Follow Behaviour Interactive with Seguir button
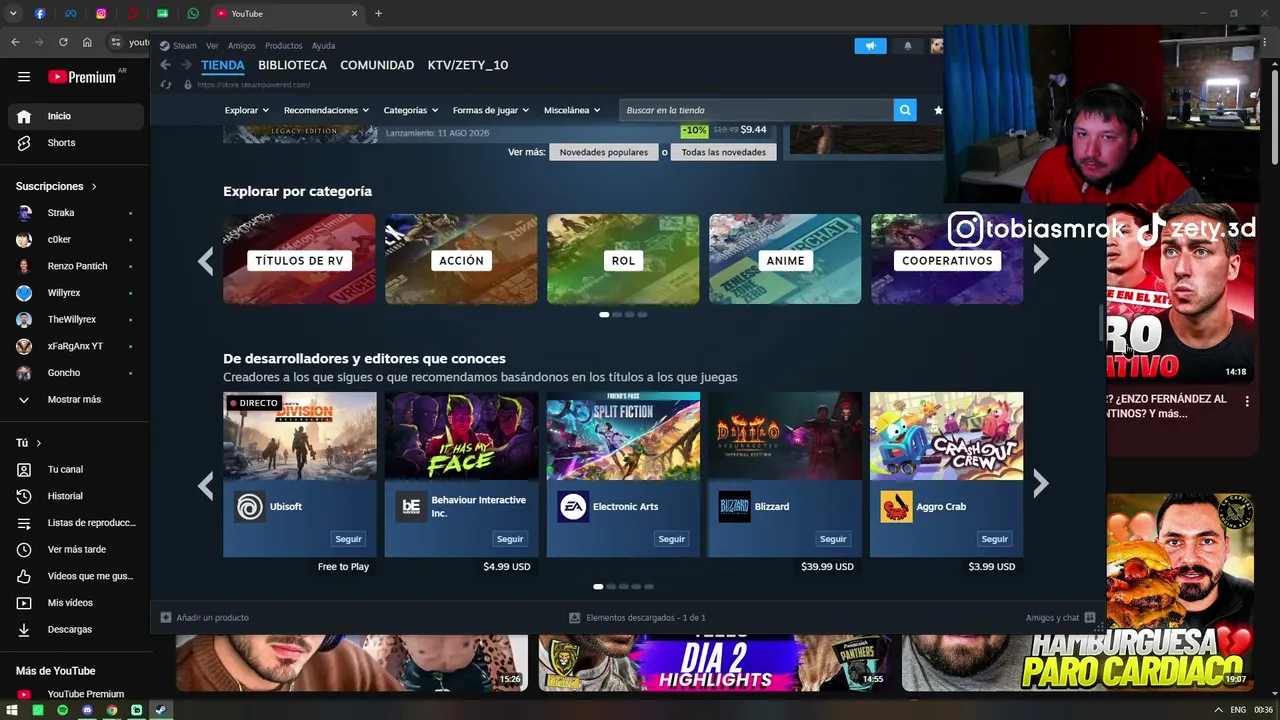This screenshot has width=1280, height=720. pyautogui.click(x=510, y=539)
